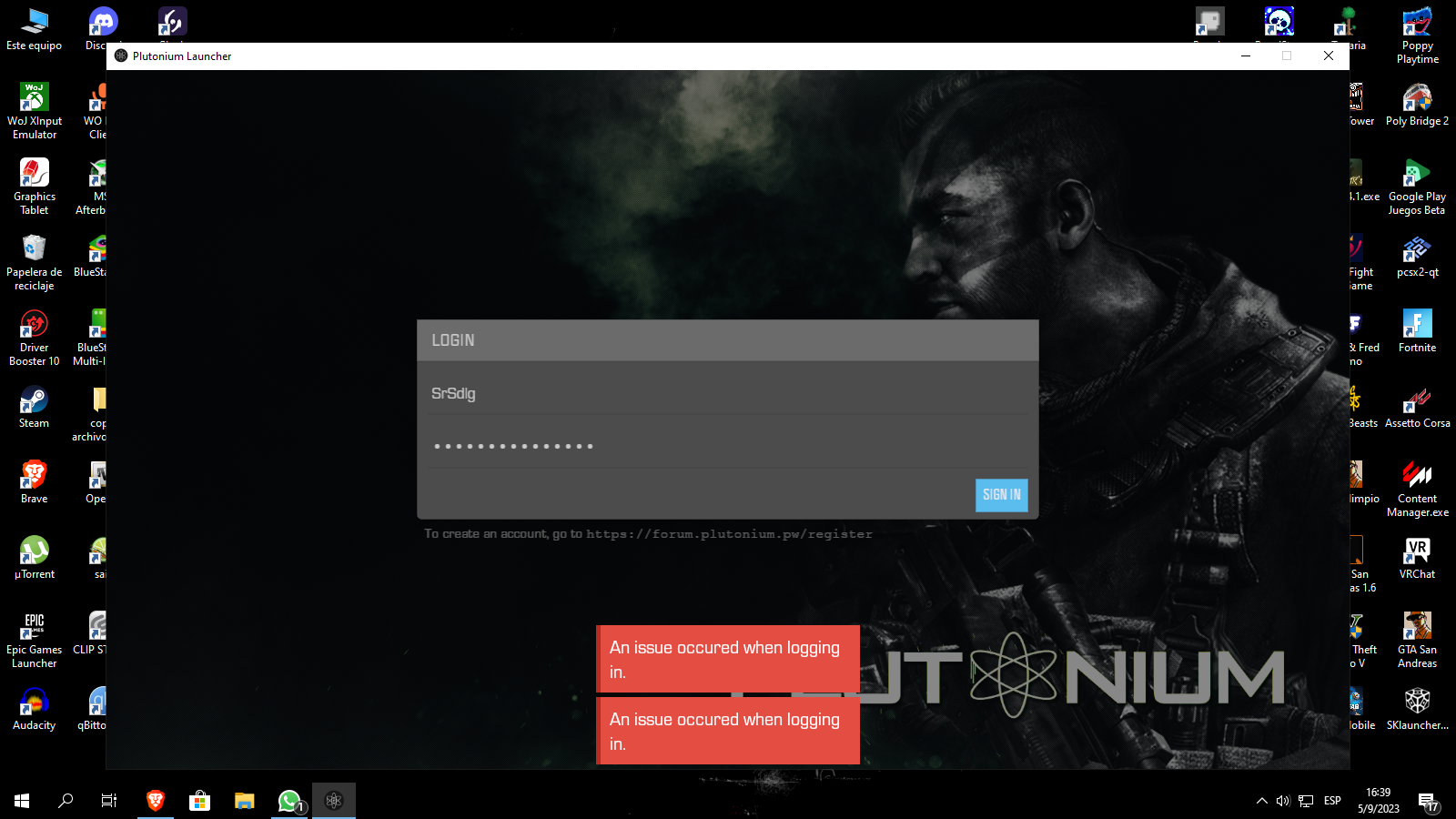Open Brave browser from the taskbar
Screen dimensions: 1456x819
(x=156, y=801)
